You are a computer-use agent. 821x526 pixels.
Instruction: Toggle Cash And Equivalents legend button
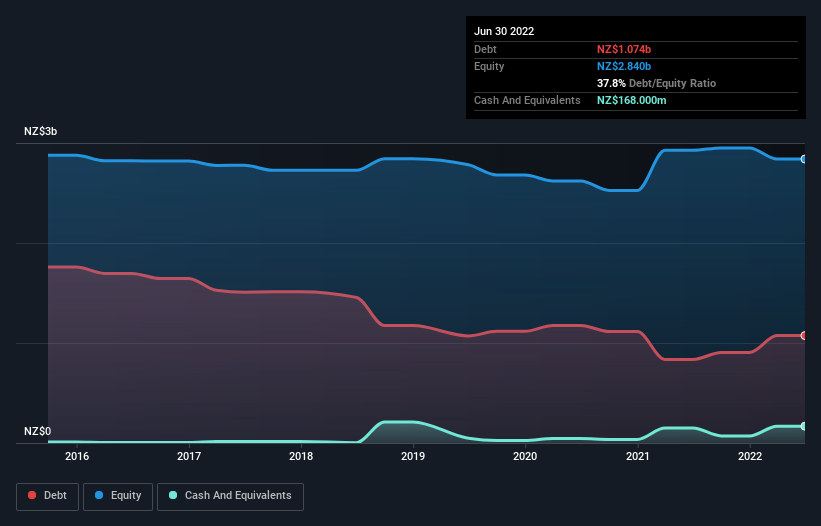point(230,496)
